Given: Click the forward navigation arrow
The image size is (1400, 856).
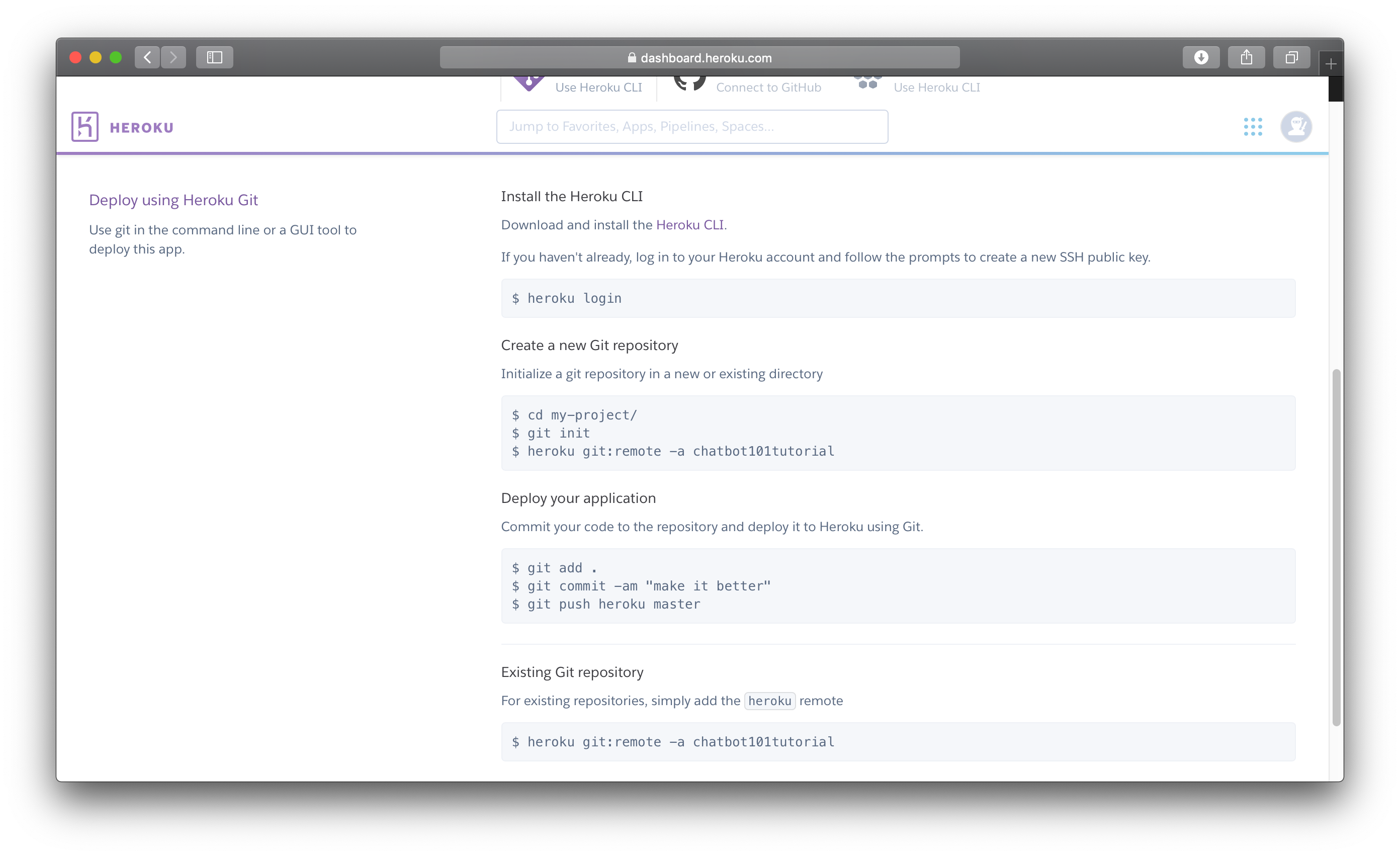Looking at the screenshot, I should coord(173,57).
